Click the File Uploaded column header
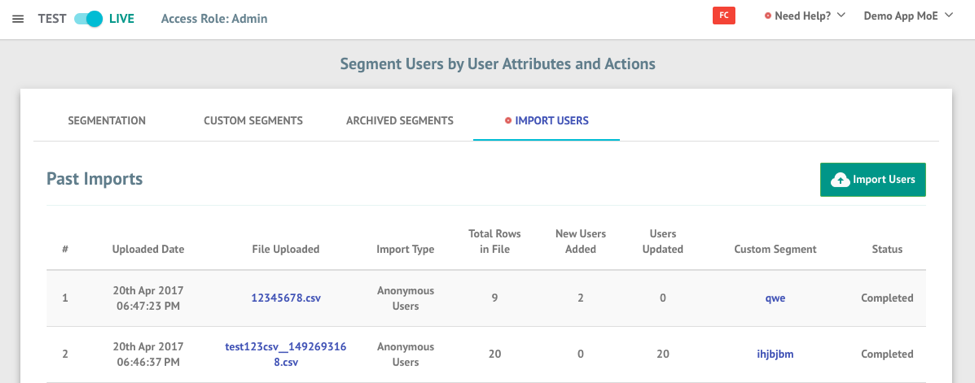Viewport: 975px width, 383px height. pos(286,249)
